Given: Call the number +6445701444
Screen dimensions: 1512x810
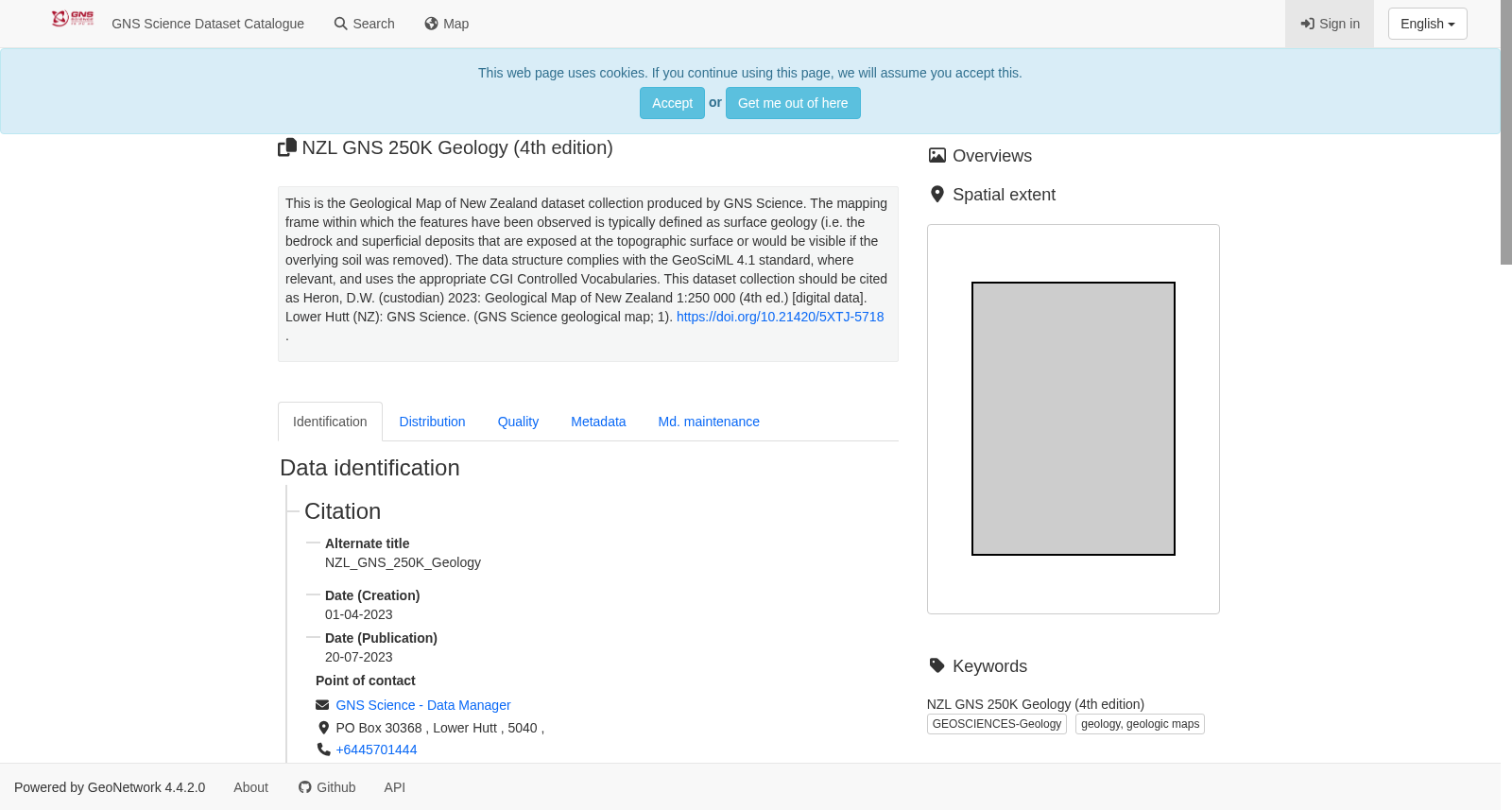Looking at the screenshot, I should point(376,750).
